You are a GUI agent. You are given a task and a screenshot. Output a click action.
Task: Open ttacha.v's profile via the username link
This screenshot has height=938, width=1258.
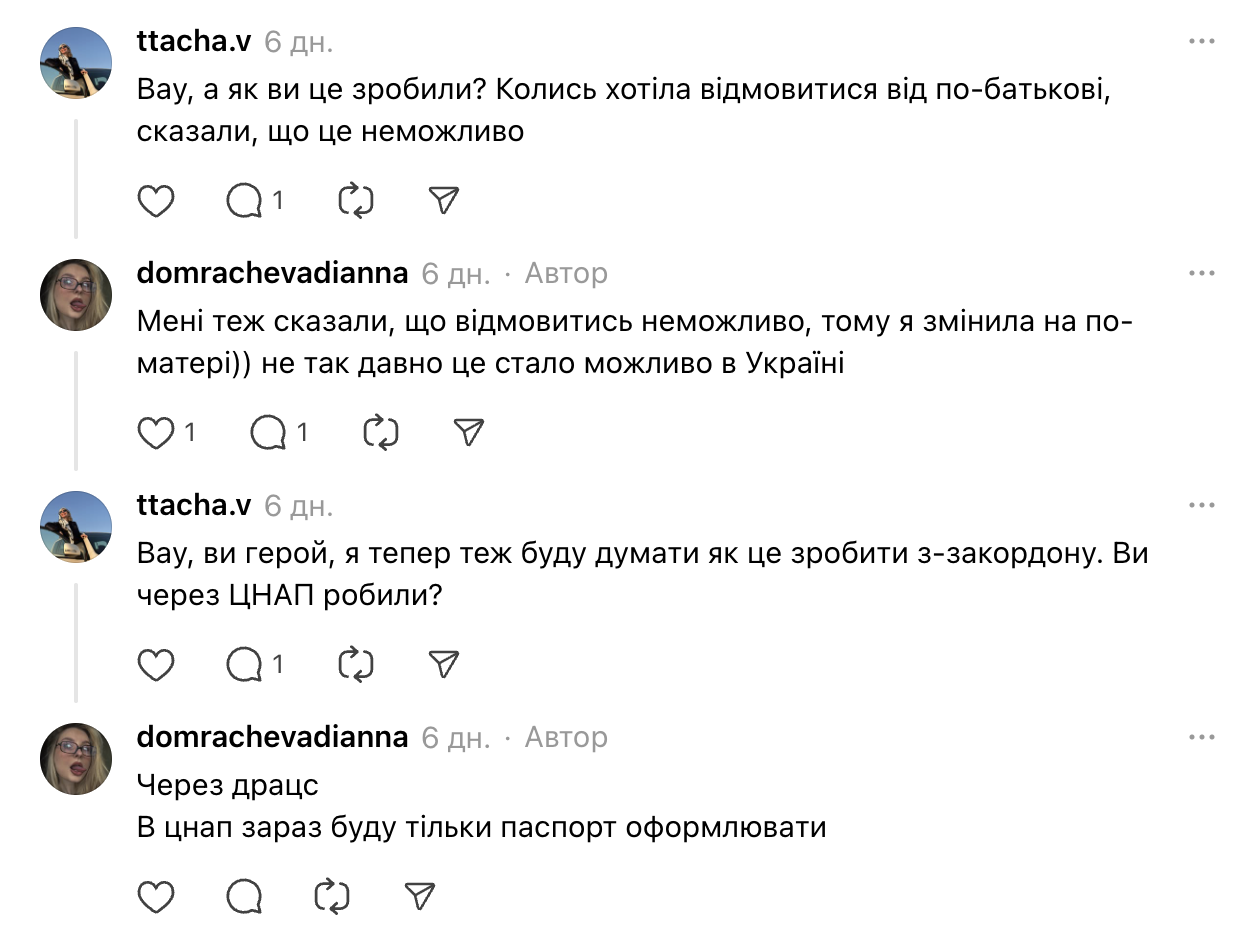(192, 40)
